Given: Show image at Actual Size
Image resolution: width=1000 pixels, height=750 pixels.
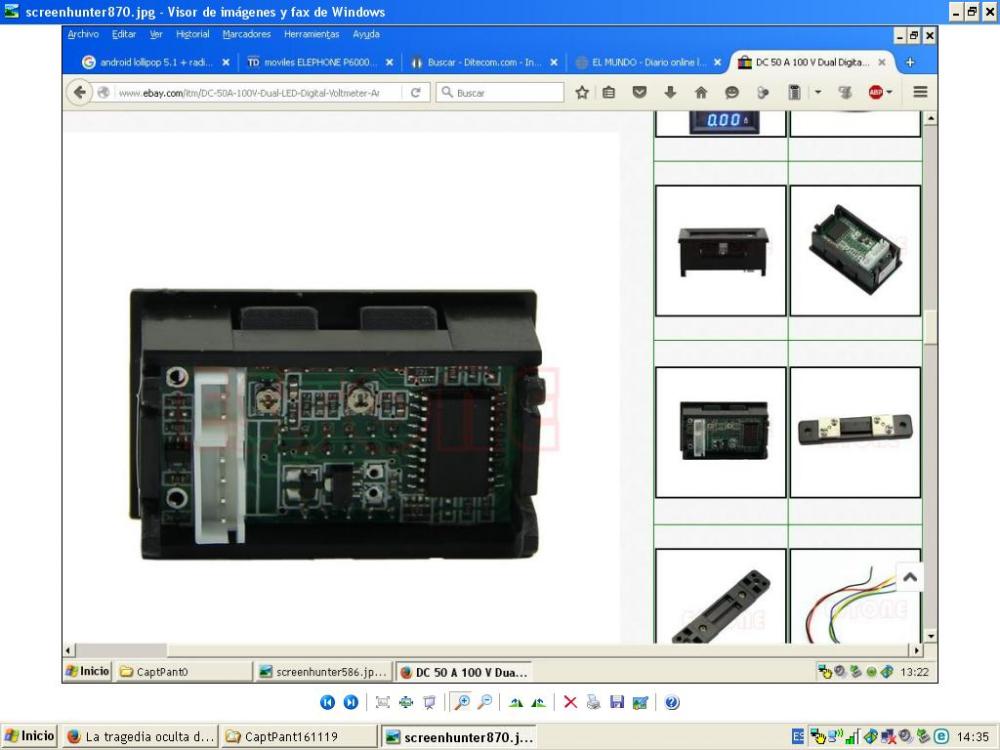Looking at the screenshot, I should point(406,702).
